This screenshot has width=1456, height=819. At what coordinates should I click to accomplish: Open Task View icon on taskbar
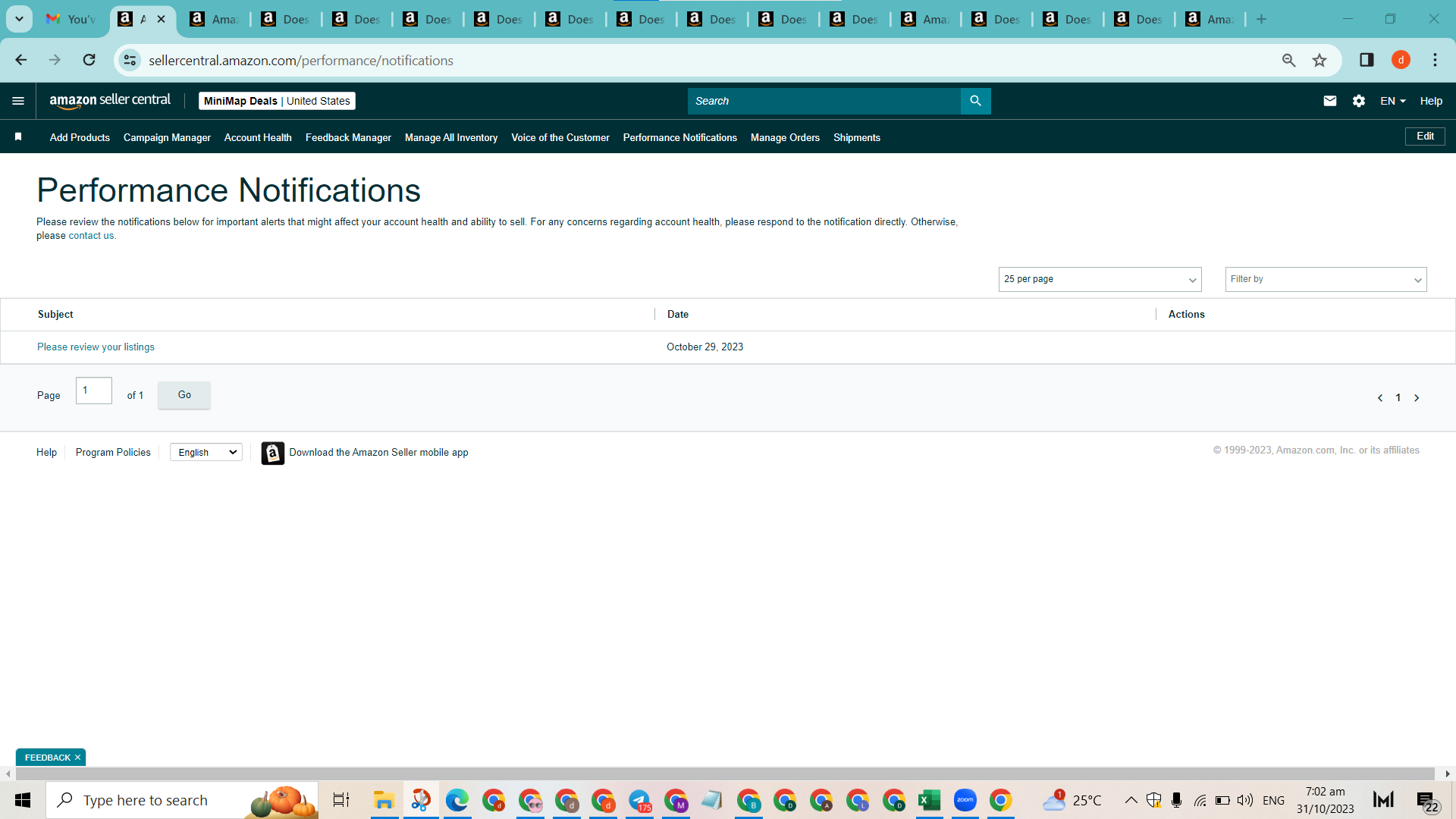tap(341, 800)
